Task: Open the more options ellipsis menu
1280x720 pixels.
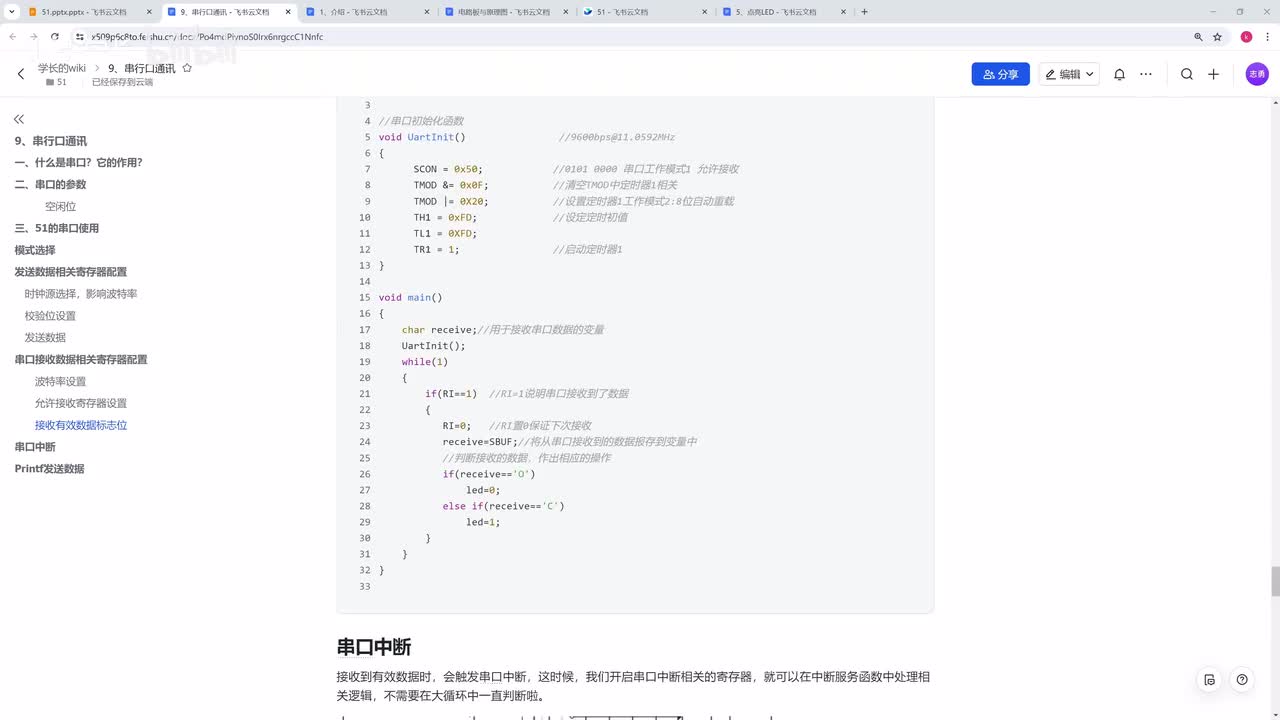Action: 1146,74
